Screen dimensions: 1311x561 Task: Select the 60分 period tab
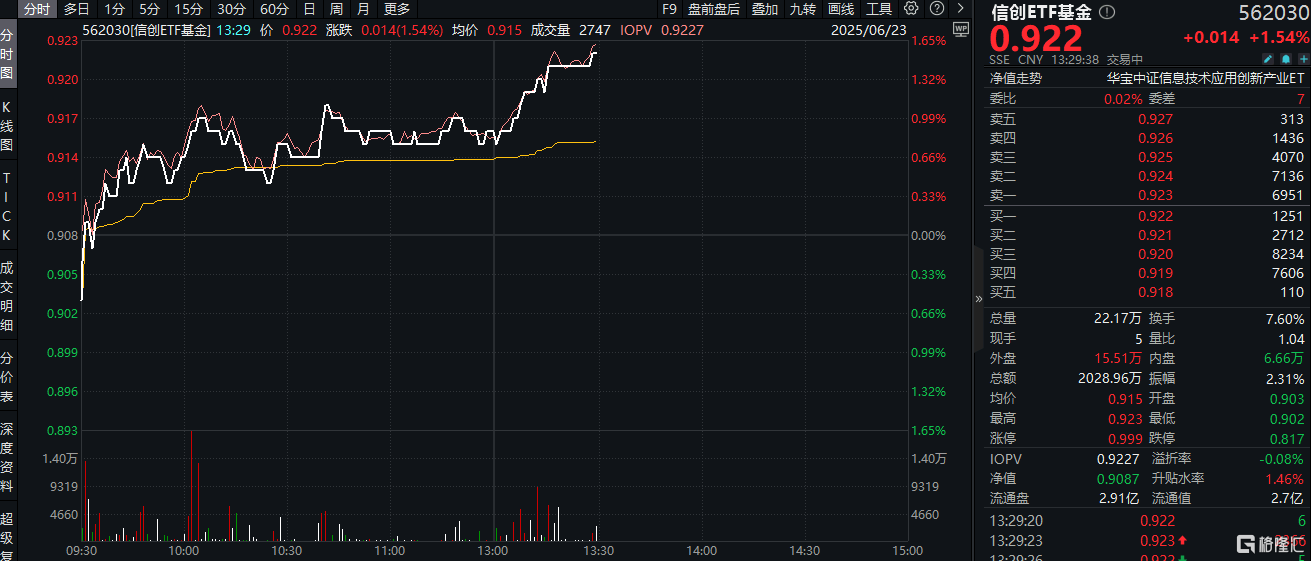tap(274, 9)
